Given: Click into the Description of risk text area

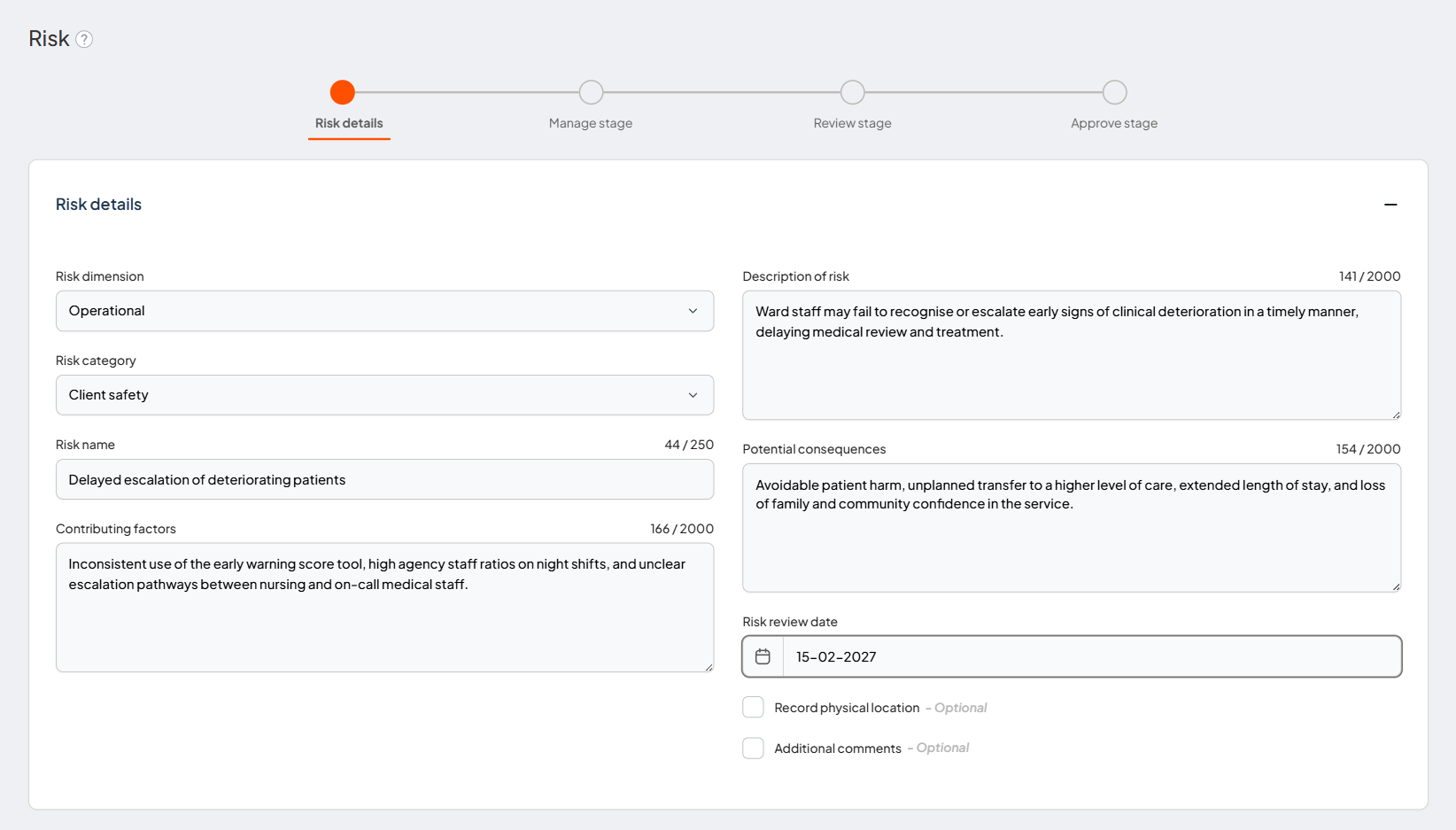Looking at the screenshot, I should click(x=1072, y=355).
